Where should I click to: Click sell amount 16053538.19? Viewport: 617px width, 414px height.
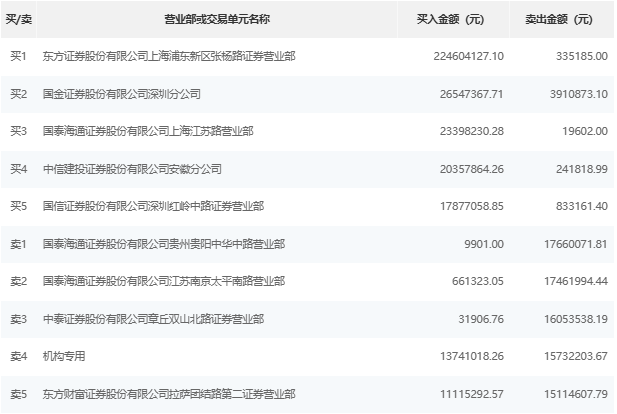(x=576, y=319)
